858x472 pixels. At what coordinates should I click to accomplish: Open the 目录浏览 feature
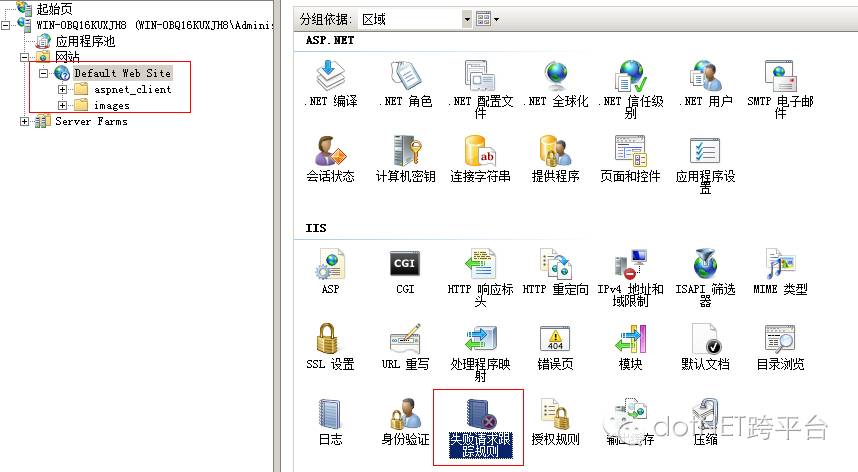pyautogui.click(x=780, y=347)
